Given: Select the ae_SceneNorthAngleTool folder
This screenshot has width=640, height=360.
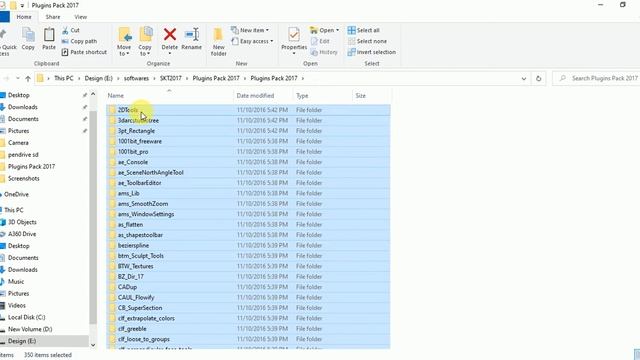Looking at the screenshot, I should [x=248, y=173].
